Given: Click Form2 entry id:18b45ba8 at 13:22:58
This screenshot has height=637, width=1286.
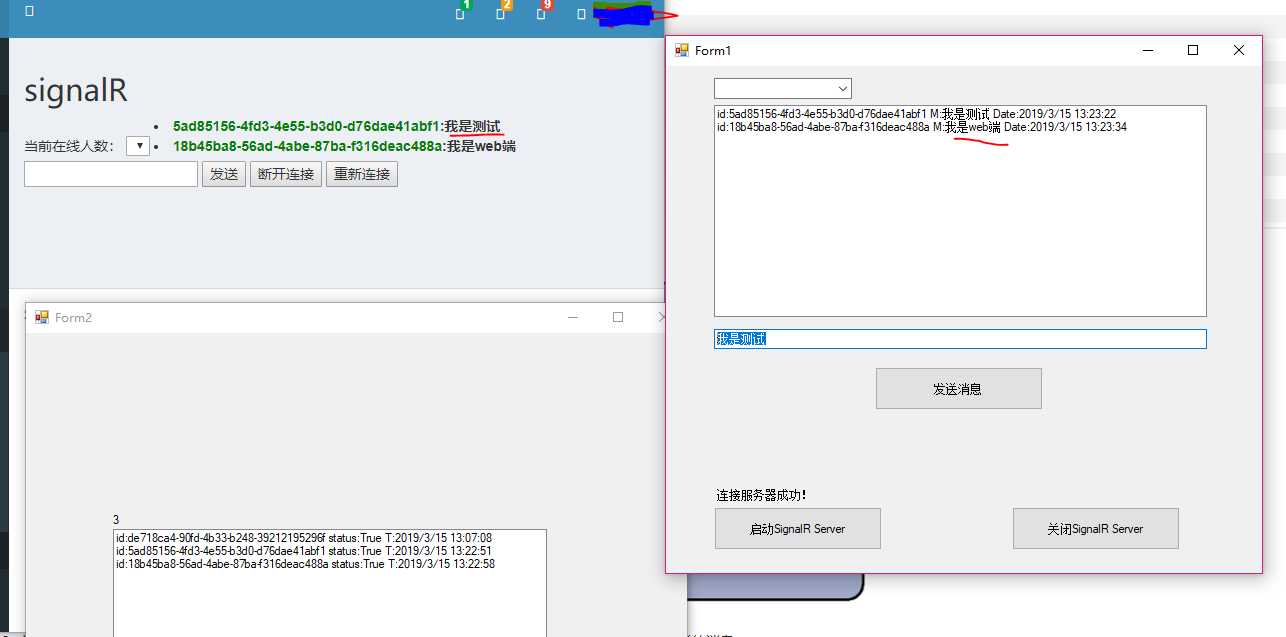Looking at the screenshot, I should (x=306, y=564).
